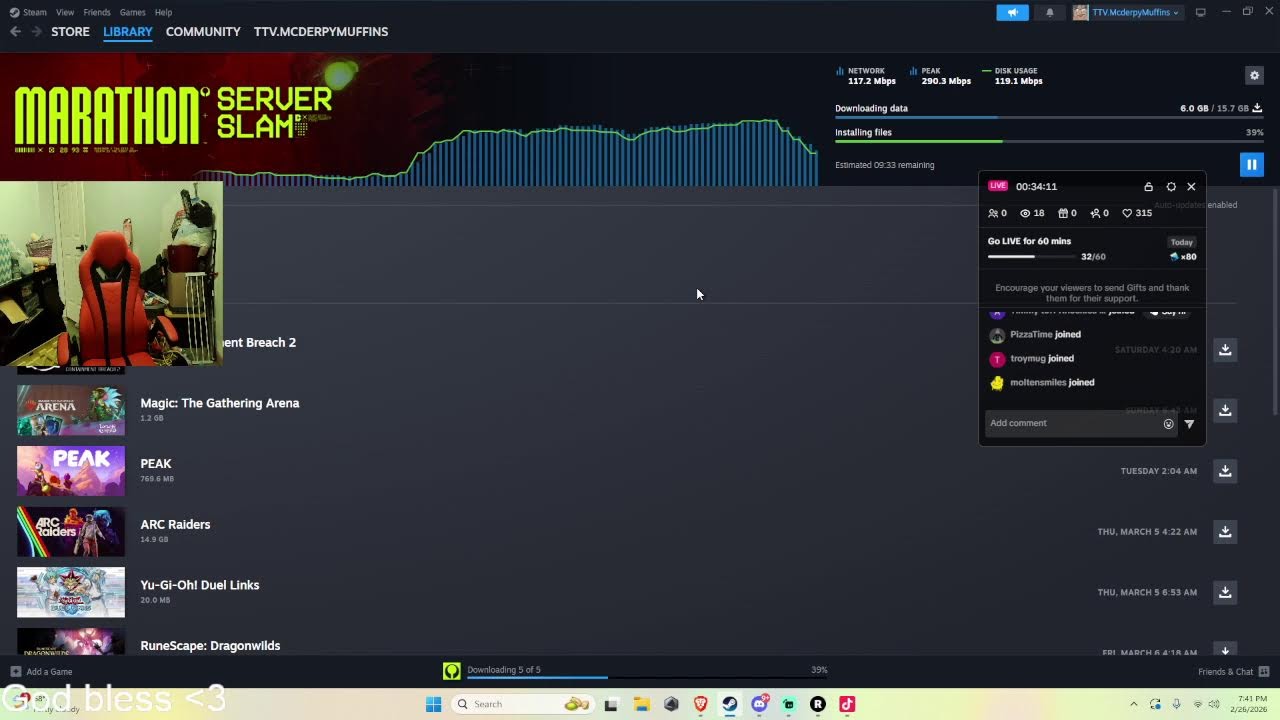Open live panel settings gear

click(1171, 187)
